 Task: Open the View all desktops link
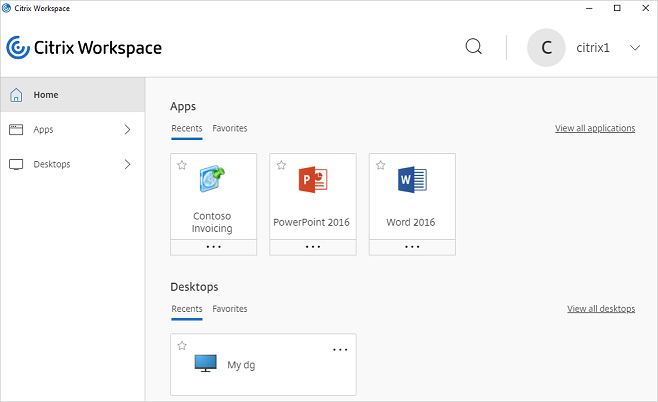tap(601, 309)
